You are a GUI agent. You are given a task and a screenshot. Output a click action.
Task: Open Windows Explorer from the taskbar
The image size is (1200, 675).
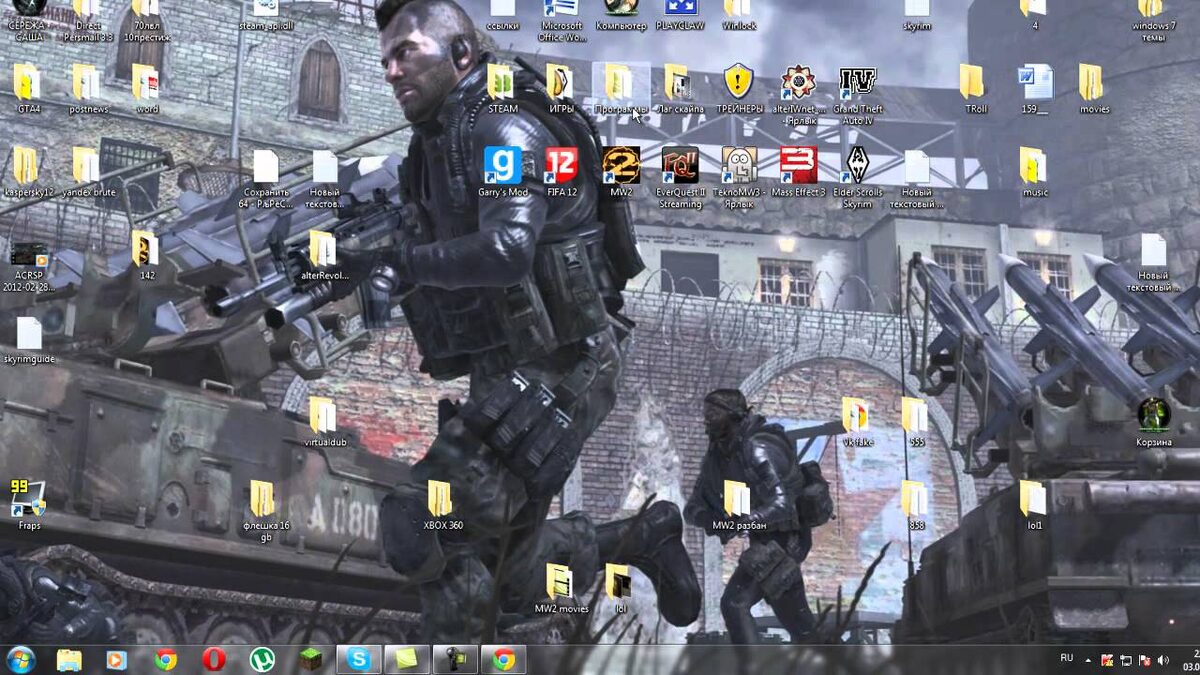click(x=69, y=660)
